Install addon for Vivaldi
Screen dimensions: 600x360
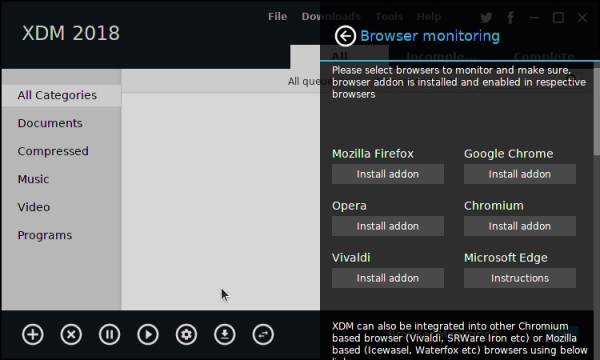coord(388,278)
